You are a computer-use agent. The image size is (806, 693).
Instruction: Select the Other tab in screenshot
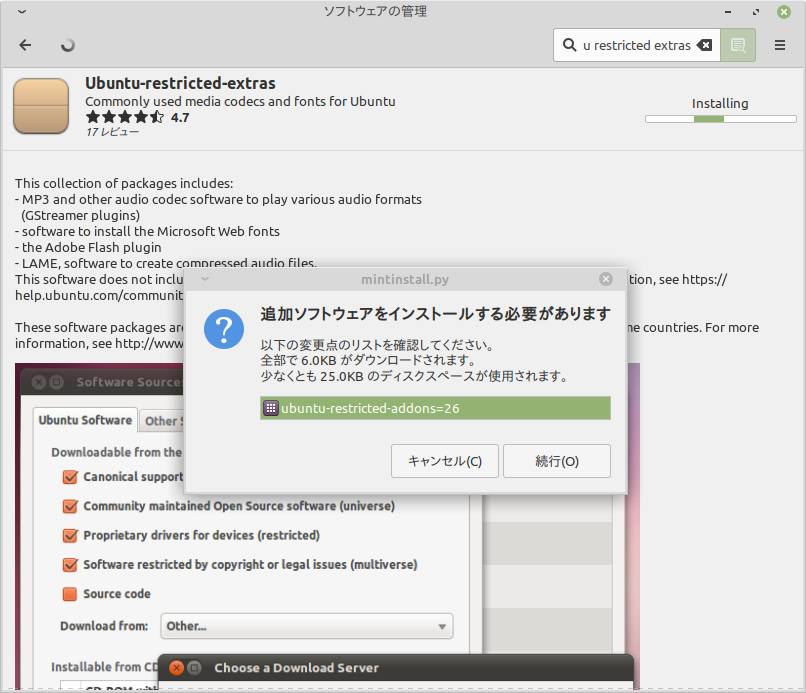(161, 421)
